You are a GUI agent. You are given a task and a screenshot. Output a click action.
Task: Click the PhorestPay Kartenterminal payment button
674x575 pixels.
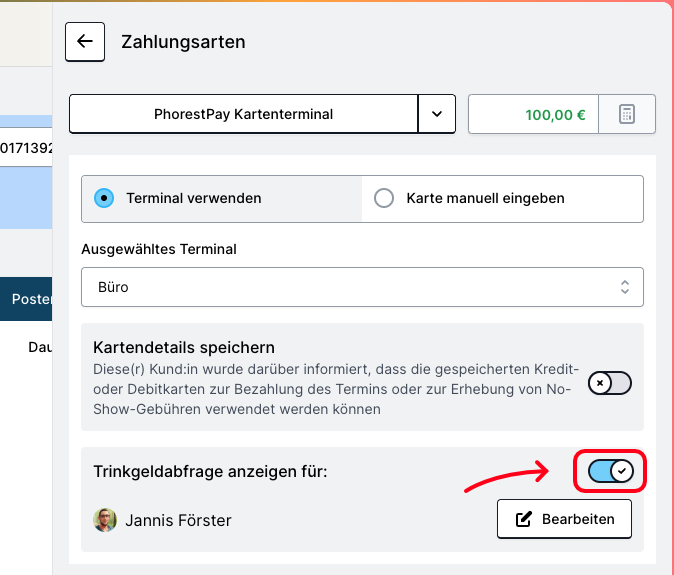(243, 114)
